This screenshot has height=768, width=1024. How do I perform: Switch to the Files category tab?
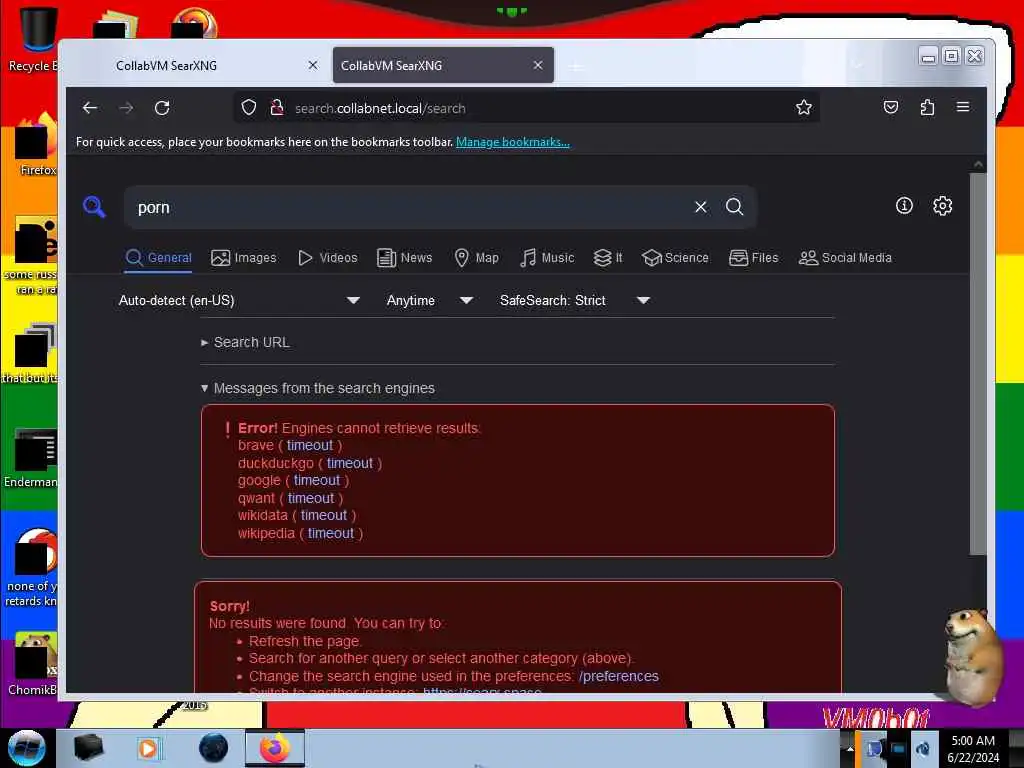pyautogui.click(x=754, y=258)
